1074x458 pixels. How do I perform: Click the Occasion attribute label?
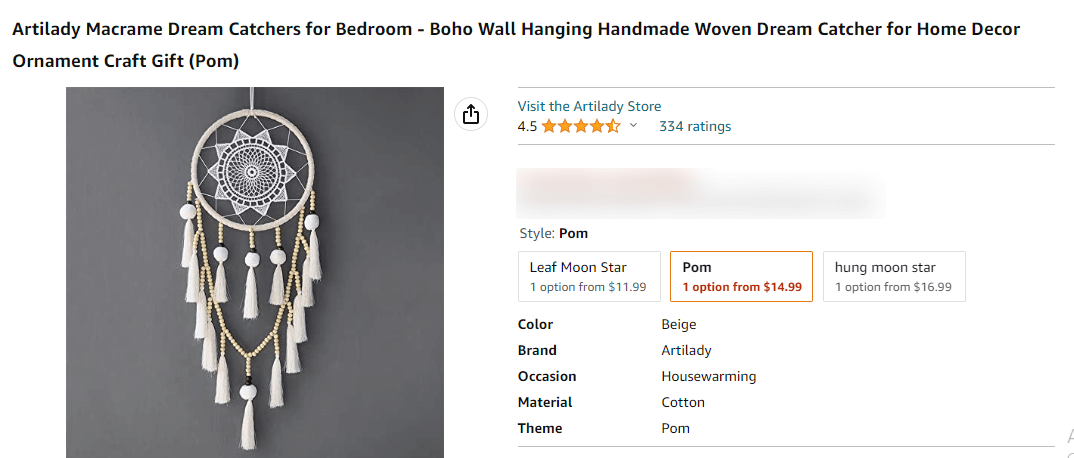pyautogui.click(x=547, y=376)
